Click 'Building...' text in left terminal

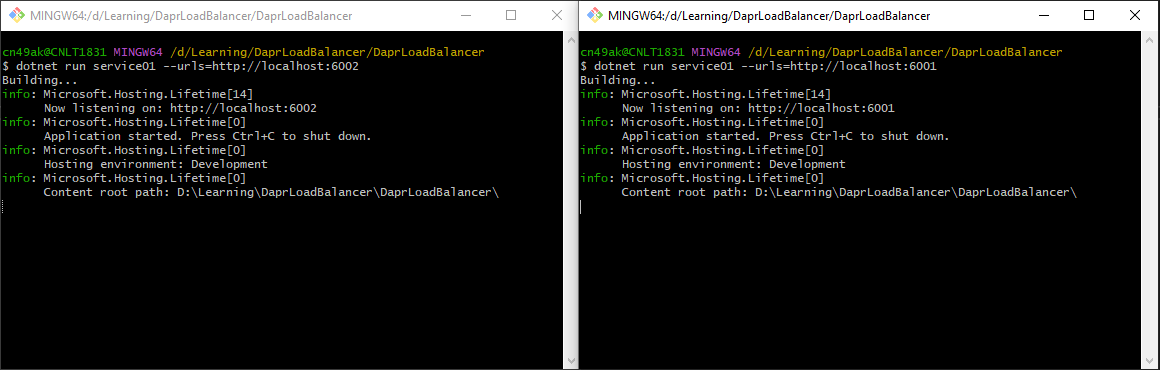(x=40, y=80)
